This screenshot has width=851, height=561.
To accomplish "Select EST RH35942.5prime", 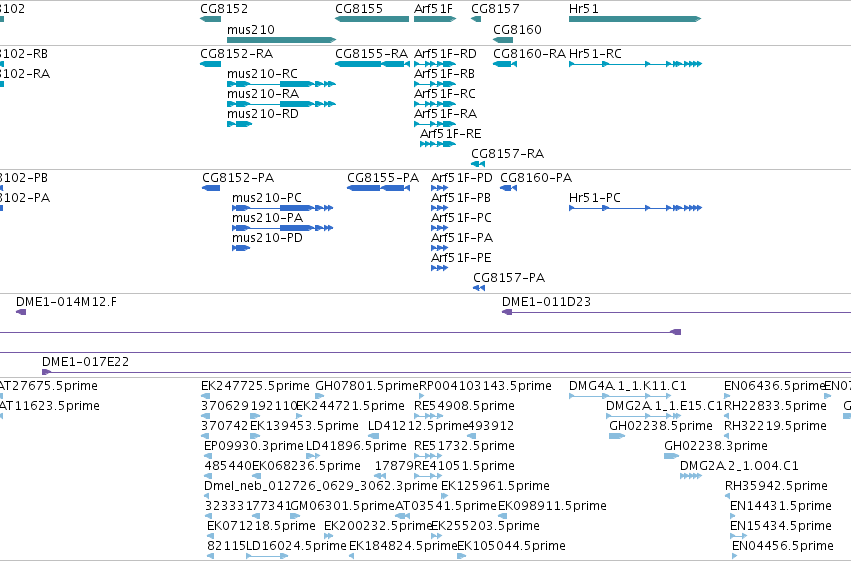I will (x=727, y=496).
